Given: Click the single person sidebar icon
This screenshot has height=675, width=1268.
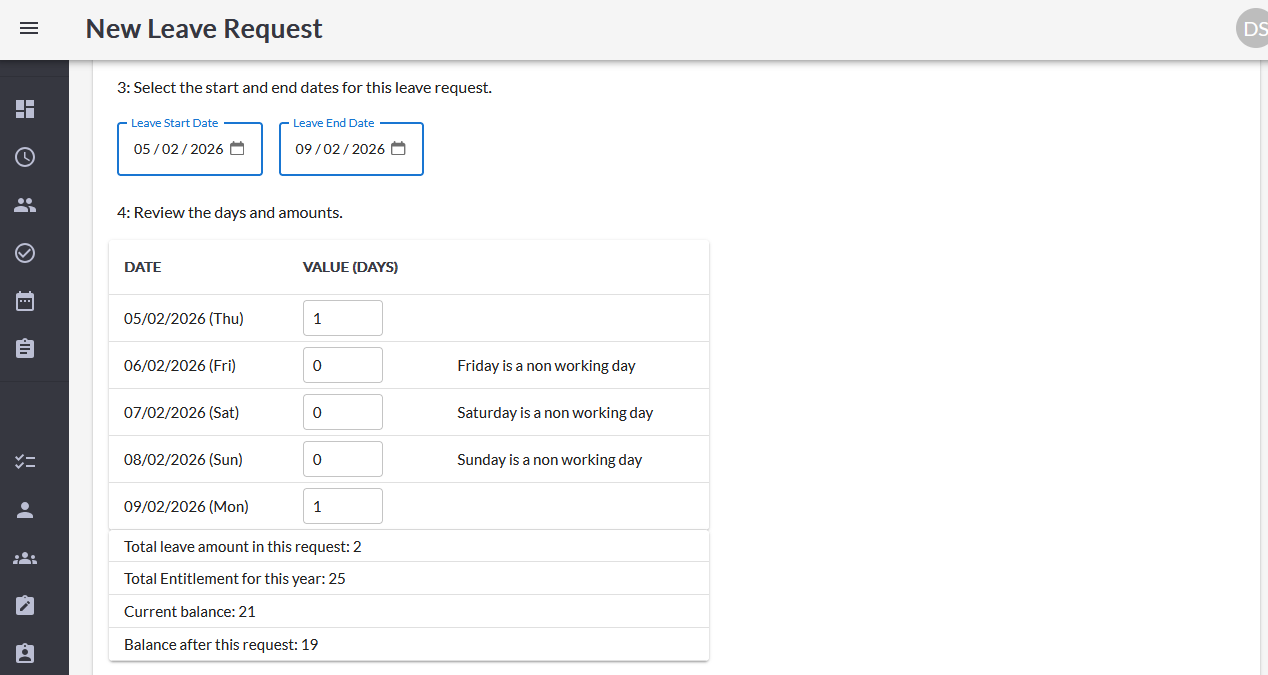Looking at the screenshot, I should (25, 510).
